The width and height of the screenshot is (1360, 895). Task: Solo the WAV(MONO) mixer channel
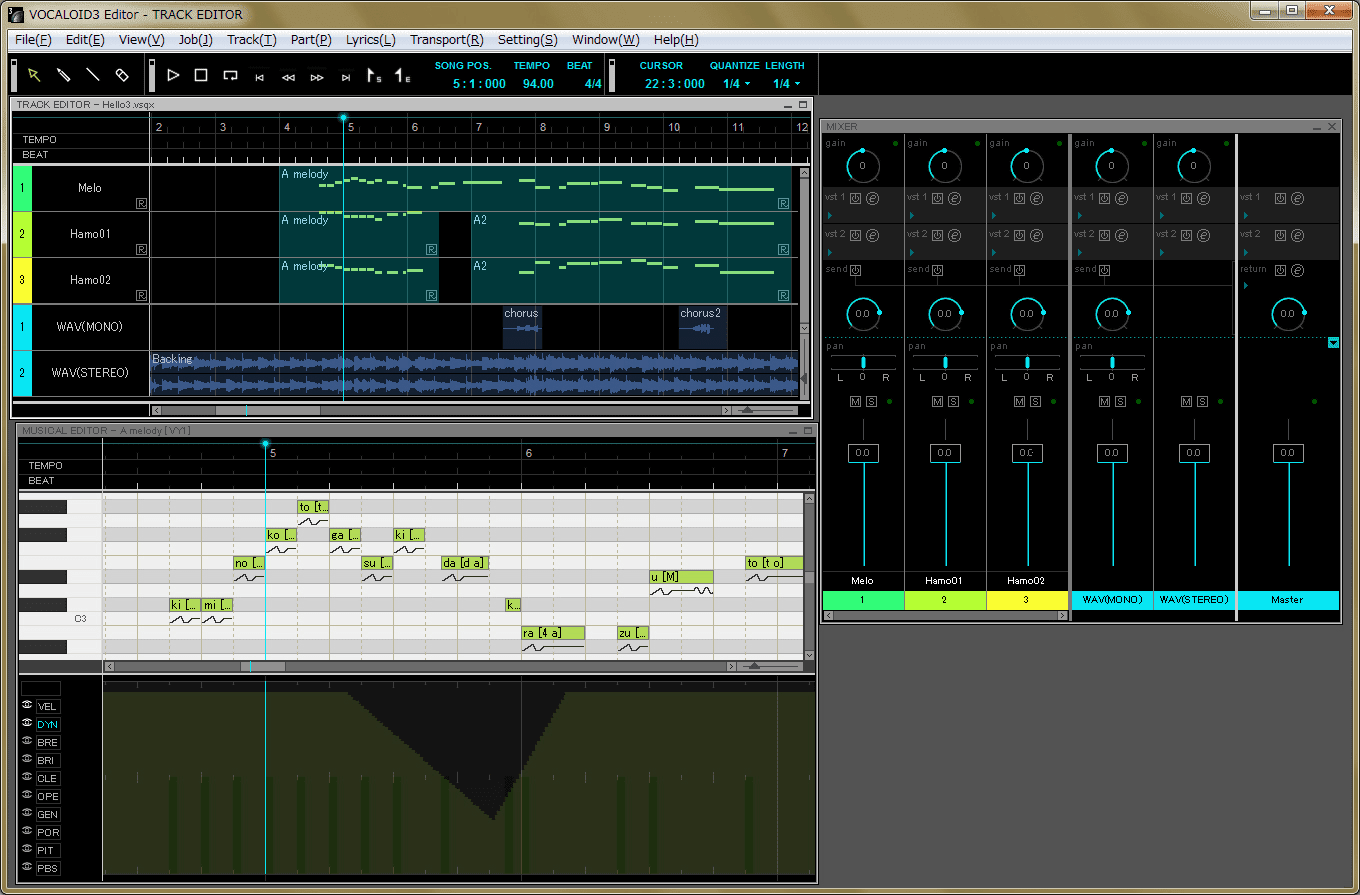[x=1120, y=402]
